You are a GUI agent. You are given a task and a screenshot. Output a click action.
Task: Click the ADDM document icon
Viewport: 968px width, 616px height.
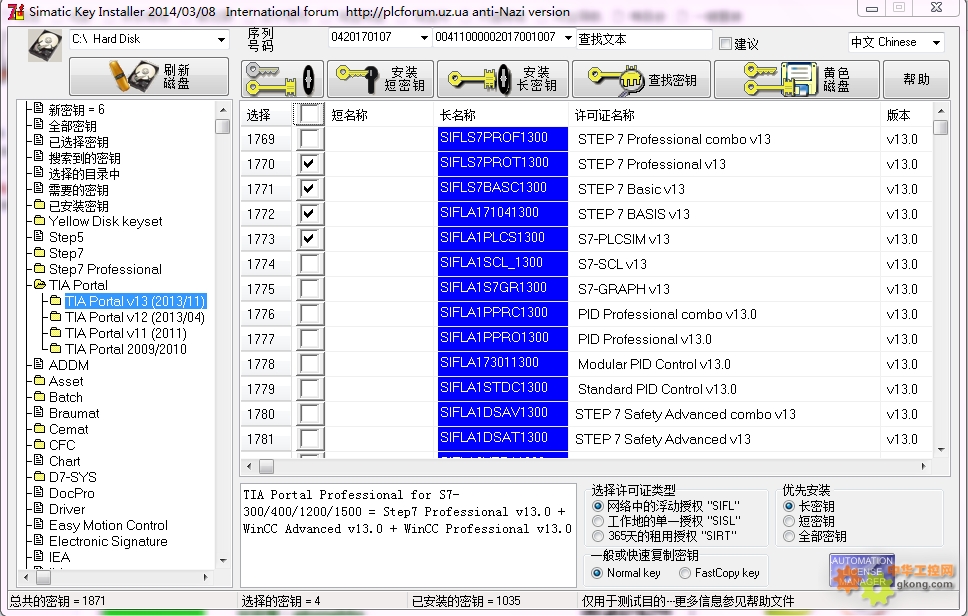[x=39, y=364]
